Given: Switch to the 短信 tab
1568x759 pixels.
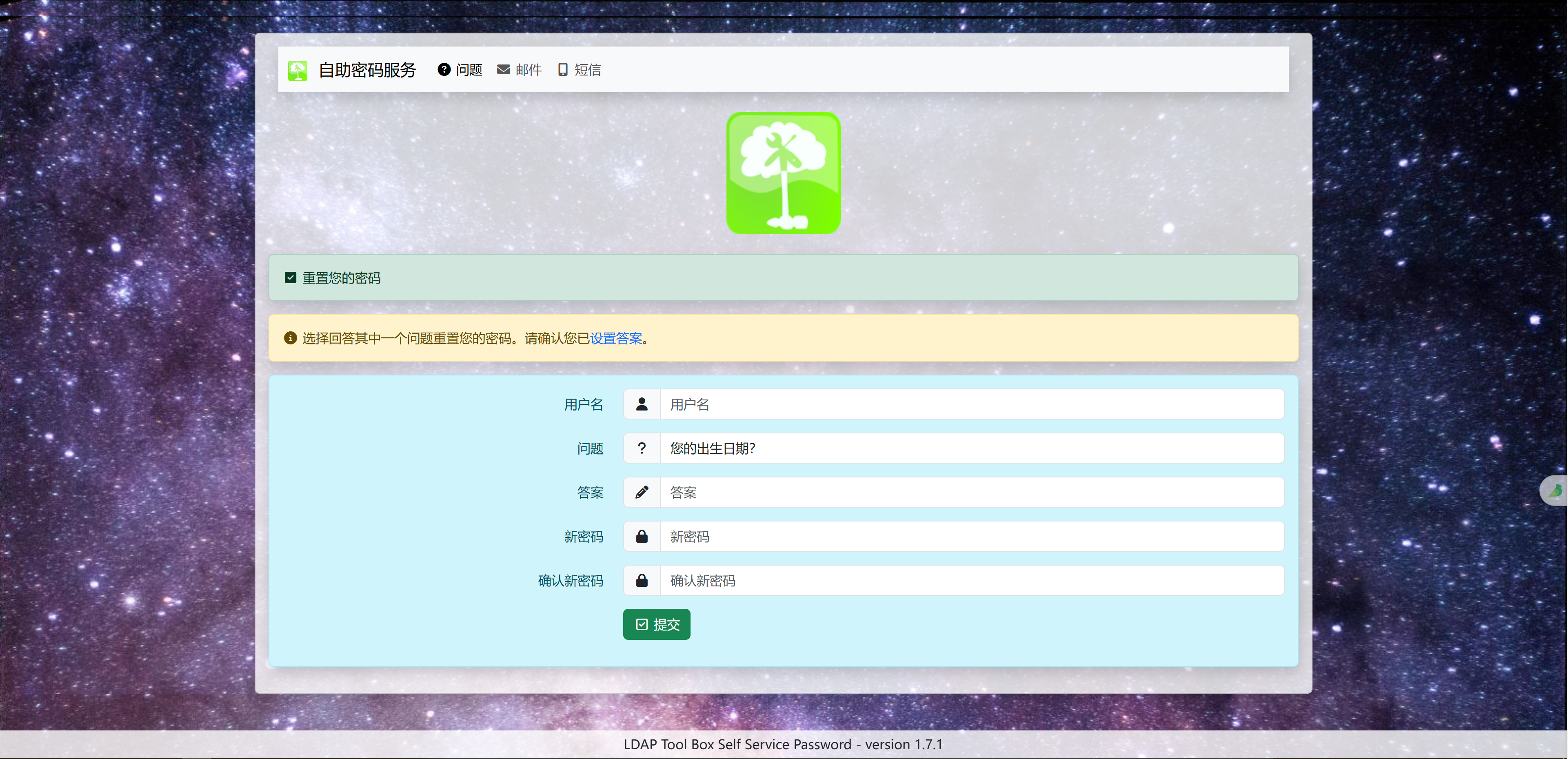Looking at the screenshot, I should point(580,70).
